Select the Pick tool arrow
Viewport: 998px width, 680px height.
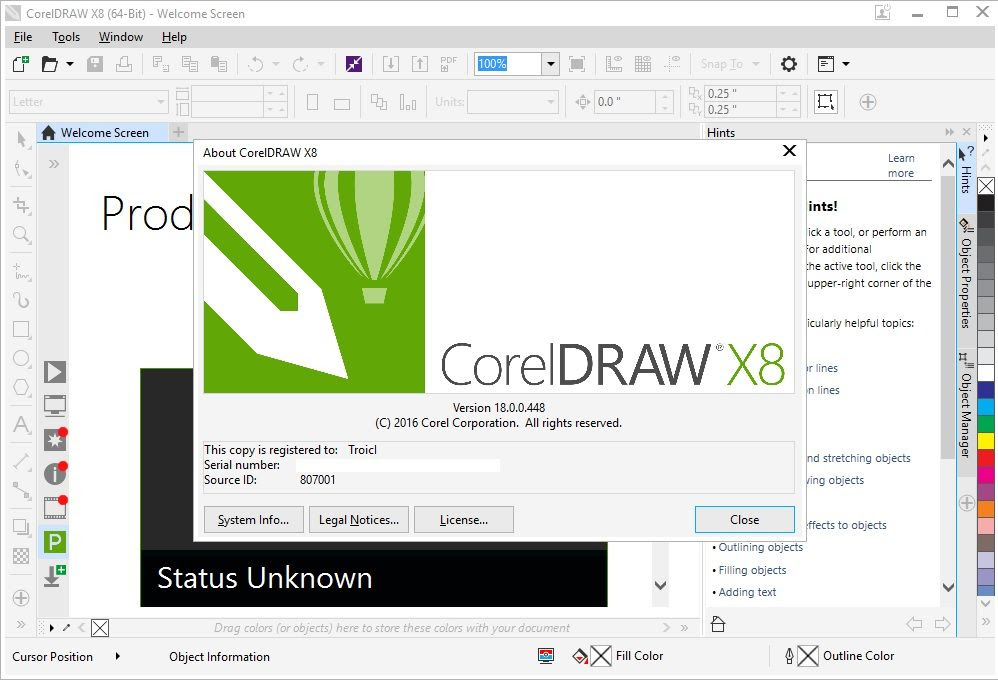22,139
